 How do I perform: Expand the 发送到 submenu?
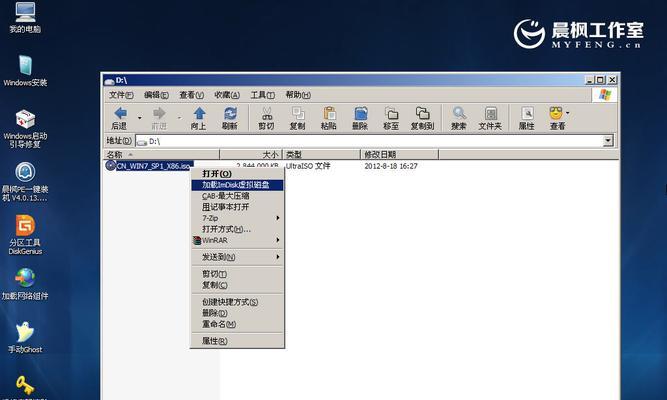coord(277,257)
